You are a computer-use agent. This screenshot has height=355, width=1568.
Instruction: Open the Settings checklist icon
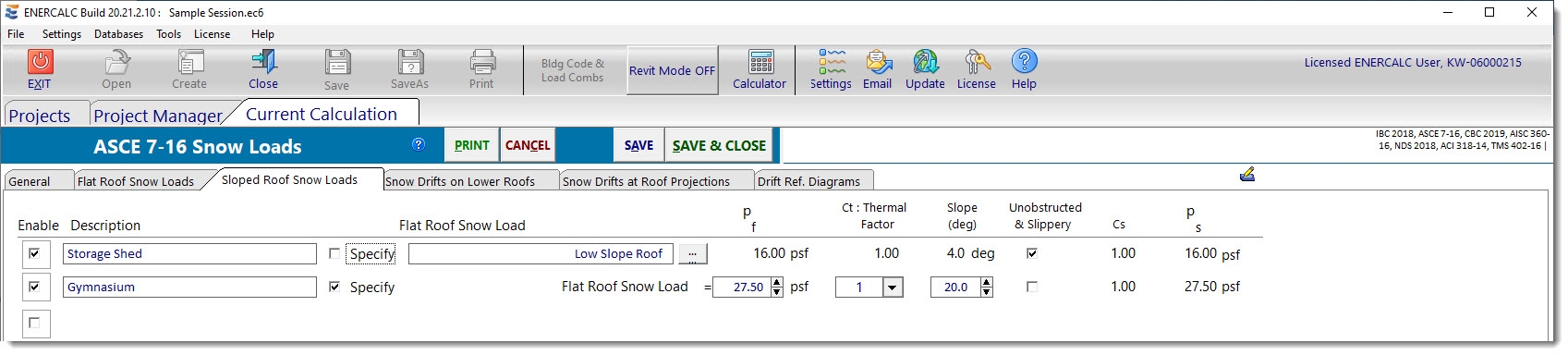832,62
